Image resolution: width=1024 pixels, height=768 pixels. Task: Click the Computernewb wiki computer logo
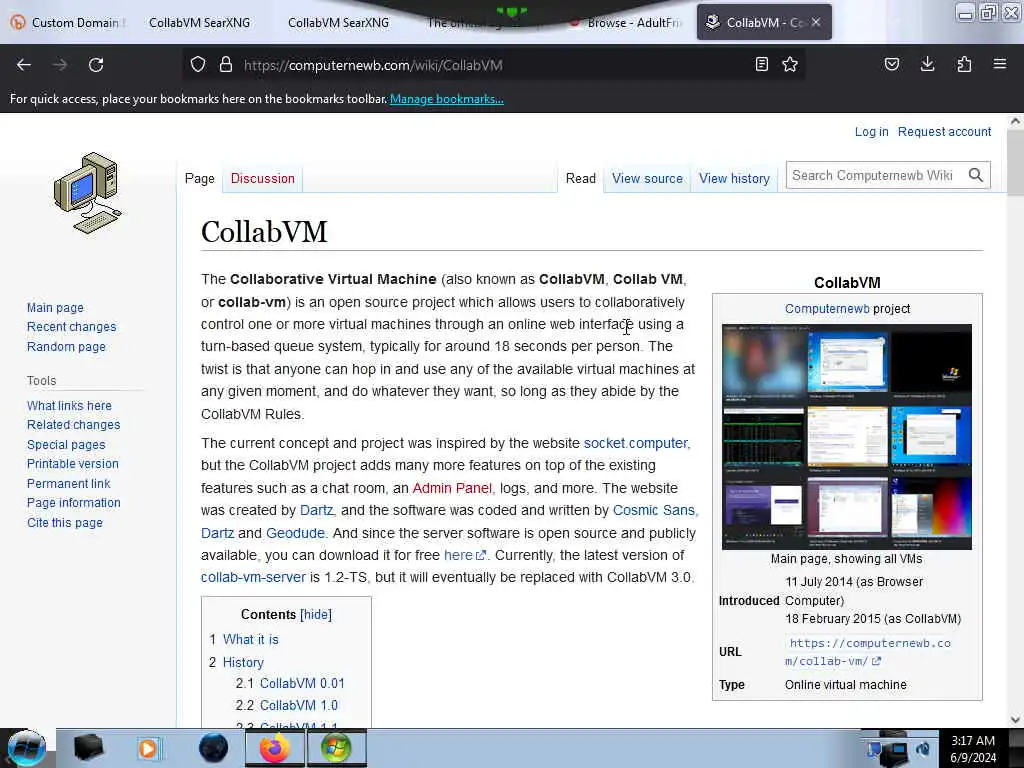[x=88, y=193]
